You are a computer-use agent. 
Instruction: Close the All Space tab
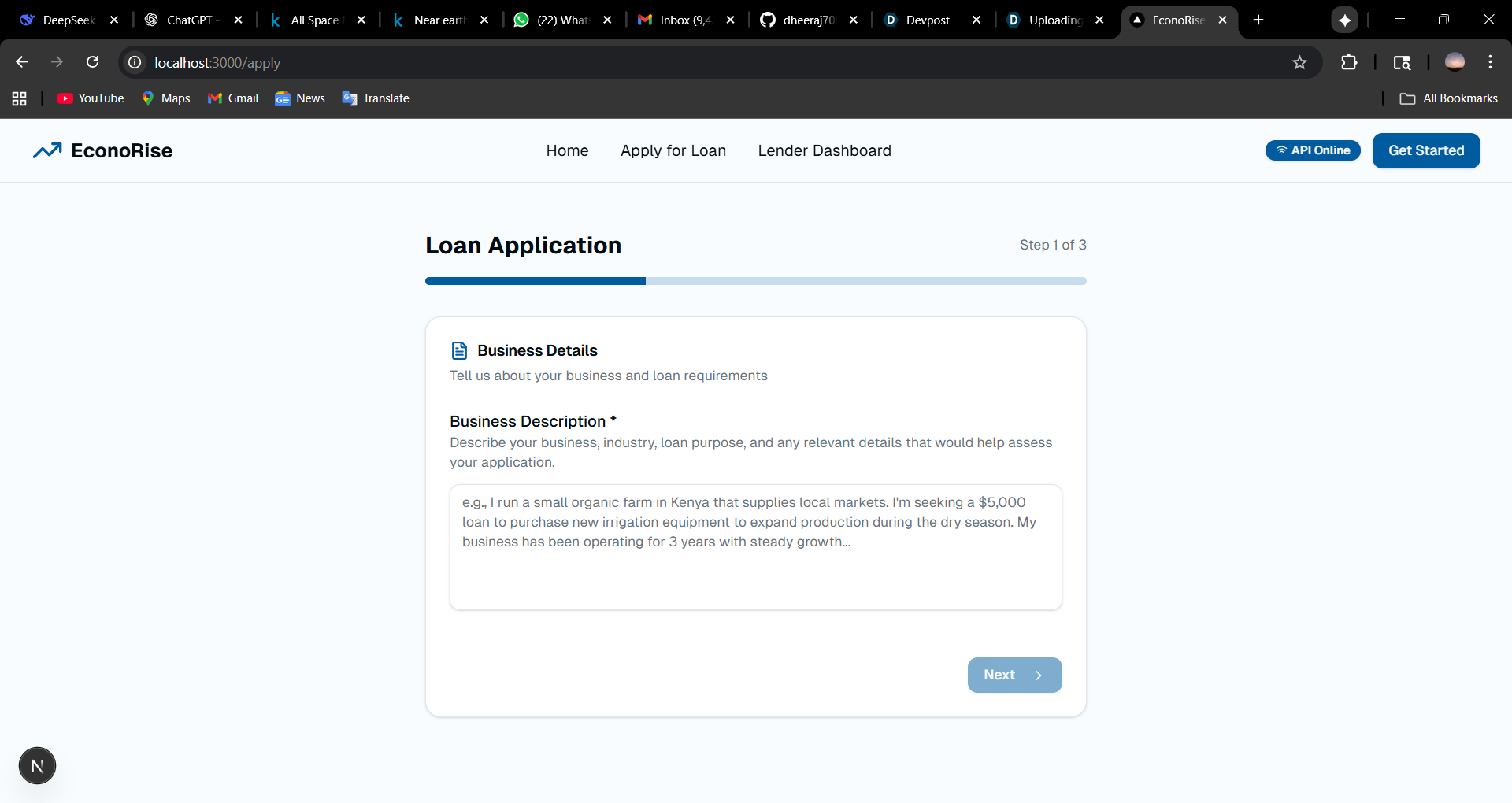(361, 20)
